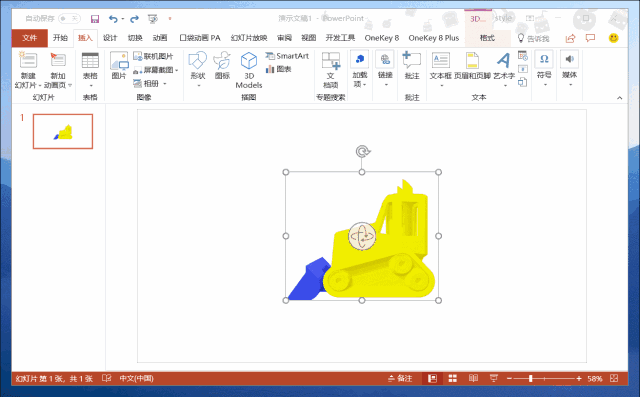Viewport: 640px width, 397px height.
Task: Select slide 1 thumbnail
Action: [x=63, y=131]
